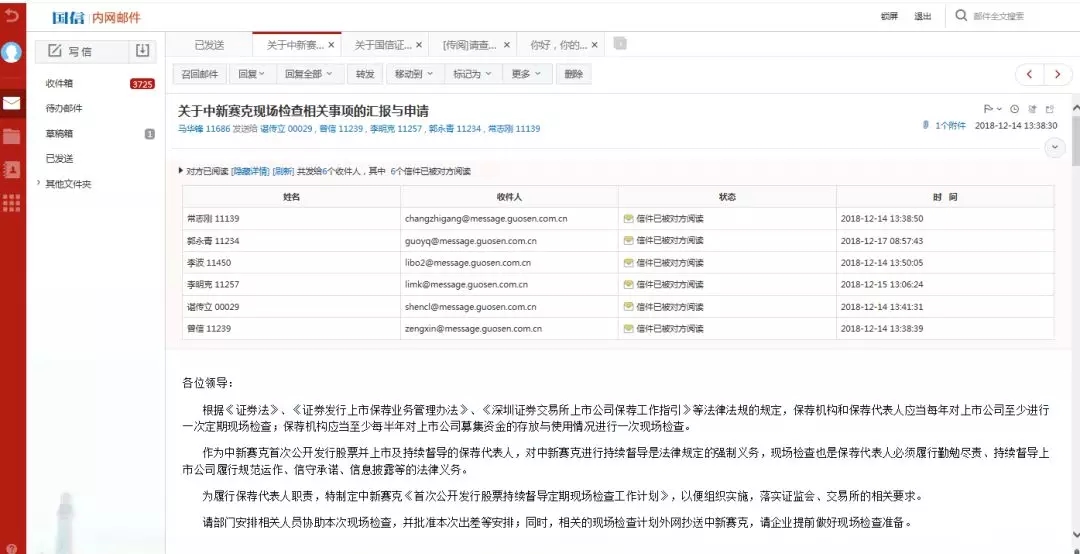
Task: Open the apps grid icon in sidebar
Action: [12, 203]
